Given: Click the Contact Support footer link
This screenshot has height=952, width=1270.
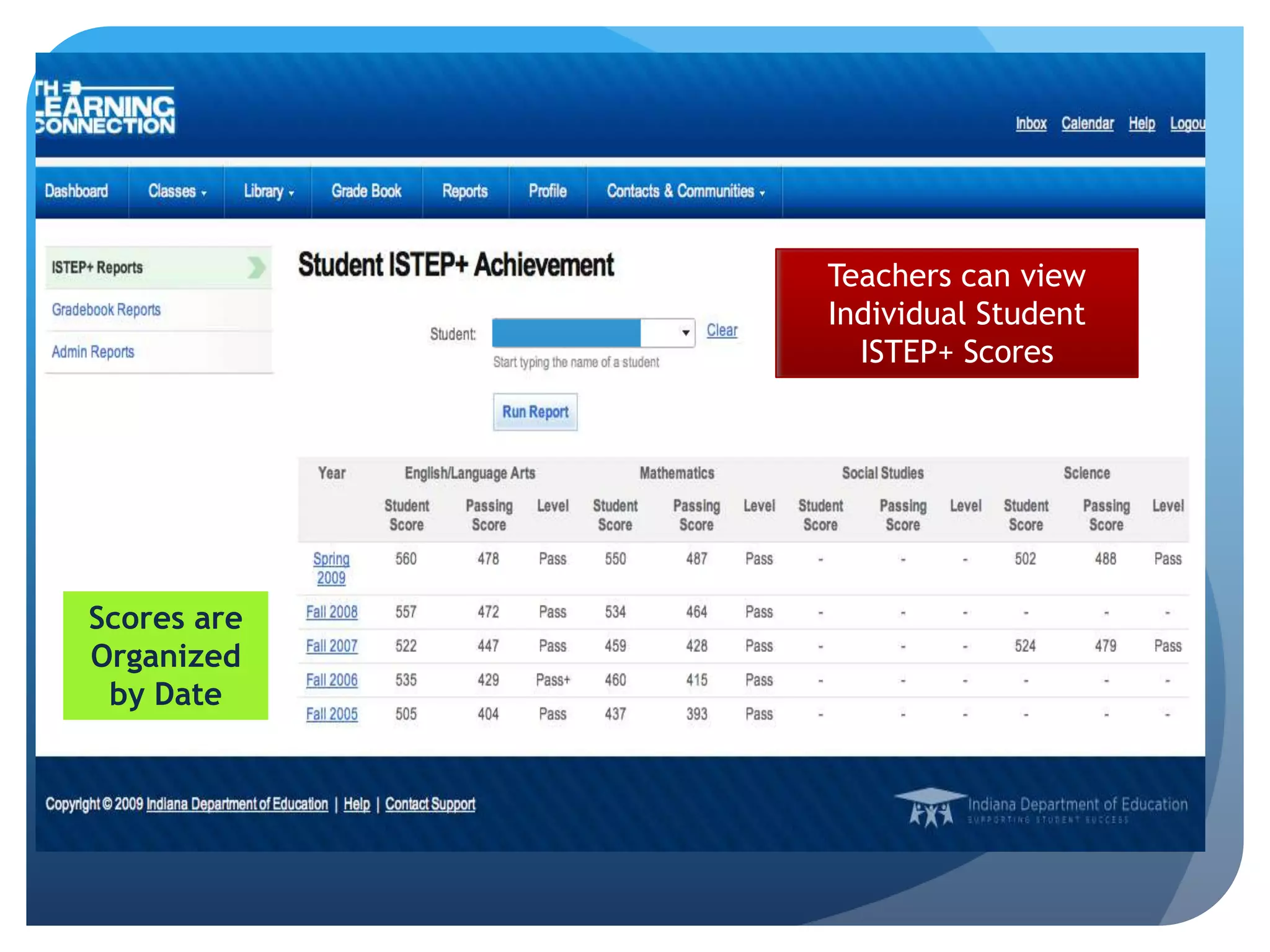Looking at the screenshot, I should click(430, 804).
